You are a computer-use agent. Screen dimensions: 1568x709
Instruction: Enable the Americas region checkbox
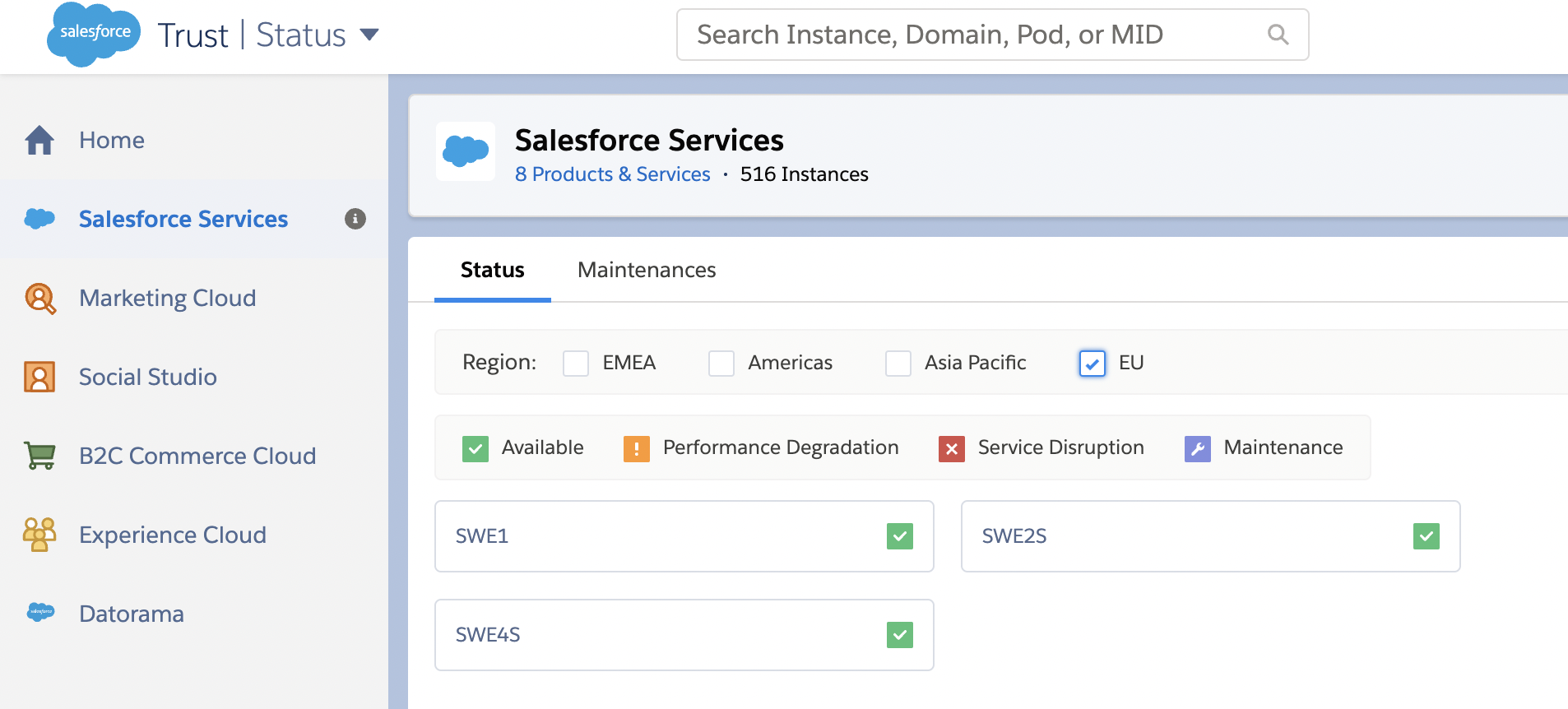[721, 363]
